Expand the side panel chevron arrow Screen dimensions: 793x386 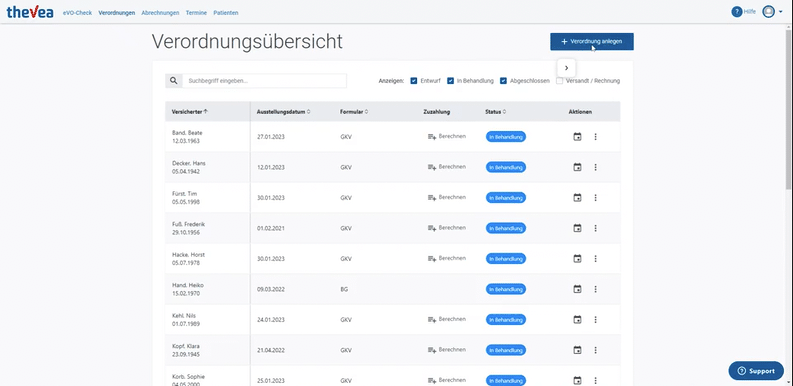tap(566, 68)
